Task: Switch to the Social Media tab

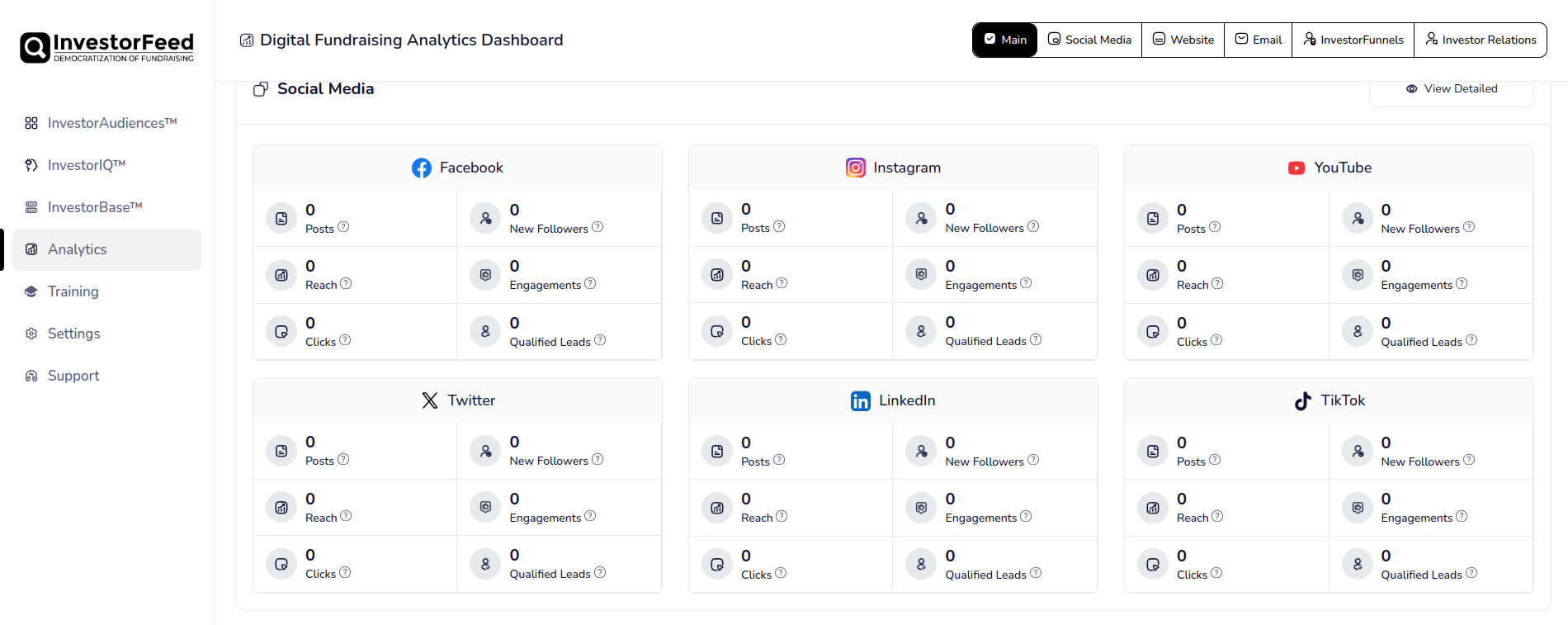Action: point(1089,40)
